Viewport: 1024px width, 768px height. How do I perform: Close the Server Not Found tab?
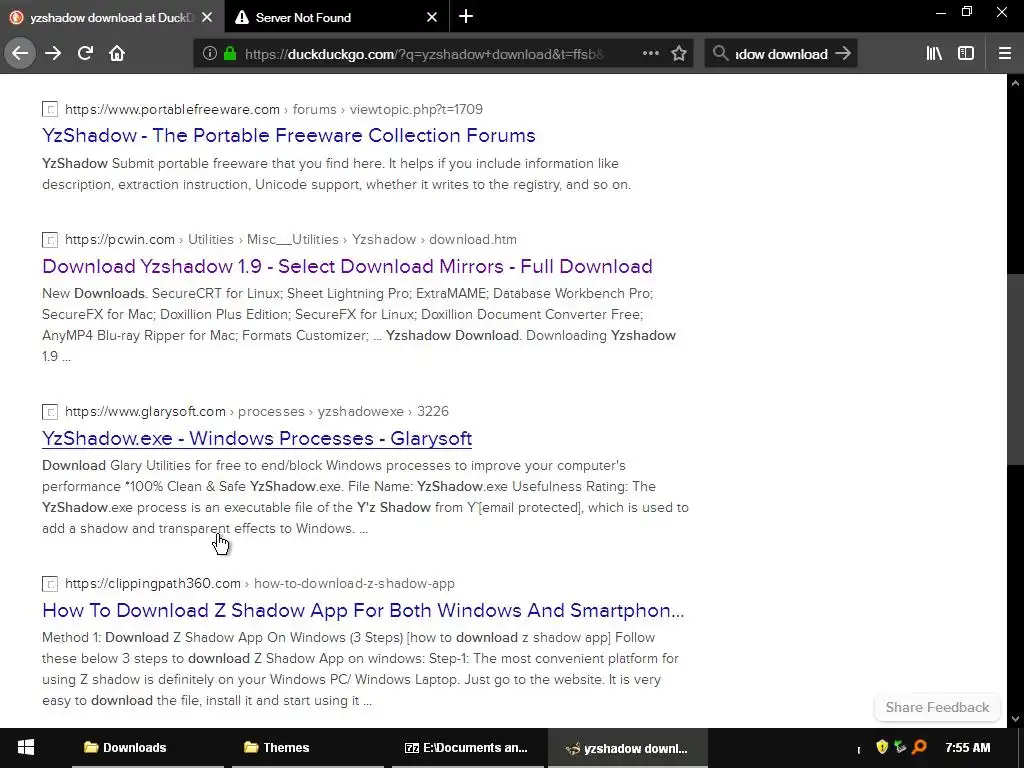tap(432, 18)
